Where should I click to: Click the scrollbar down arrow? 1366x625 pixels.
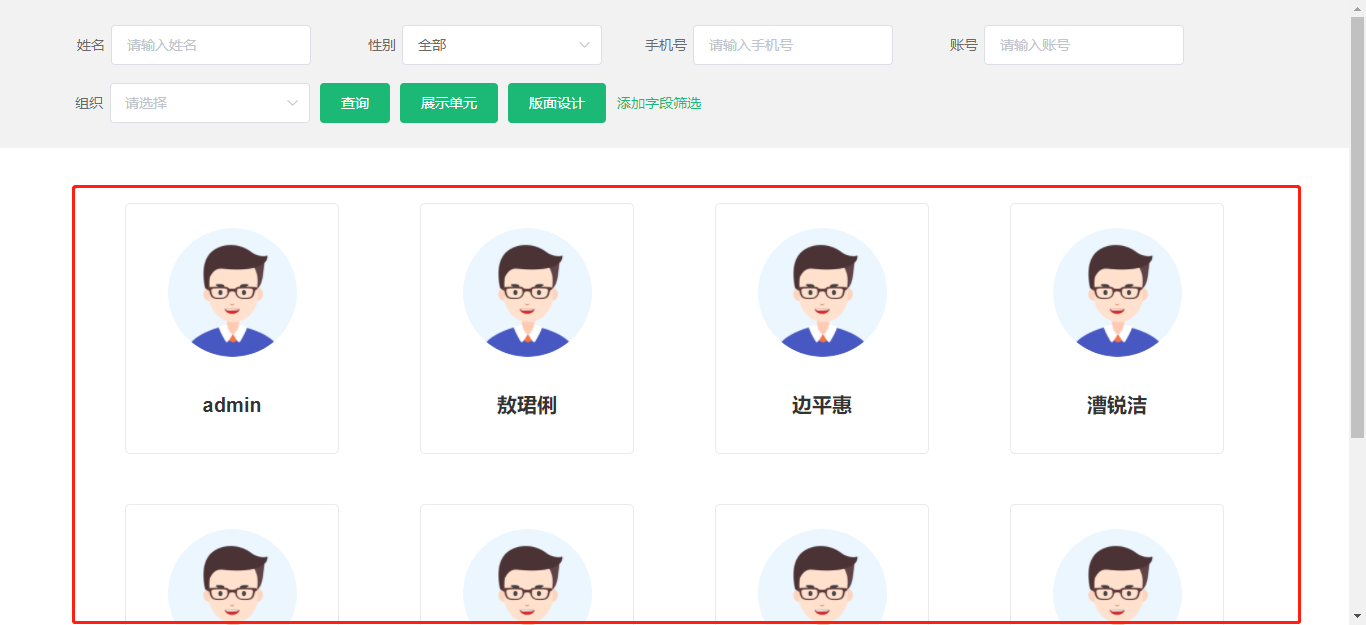tap(1357, 616)
